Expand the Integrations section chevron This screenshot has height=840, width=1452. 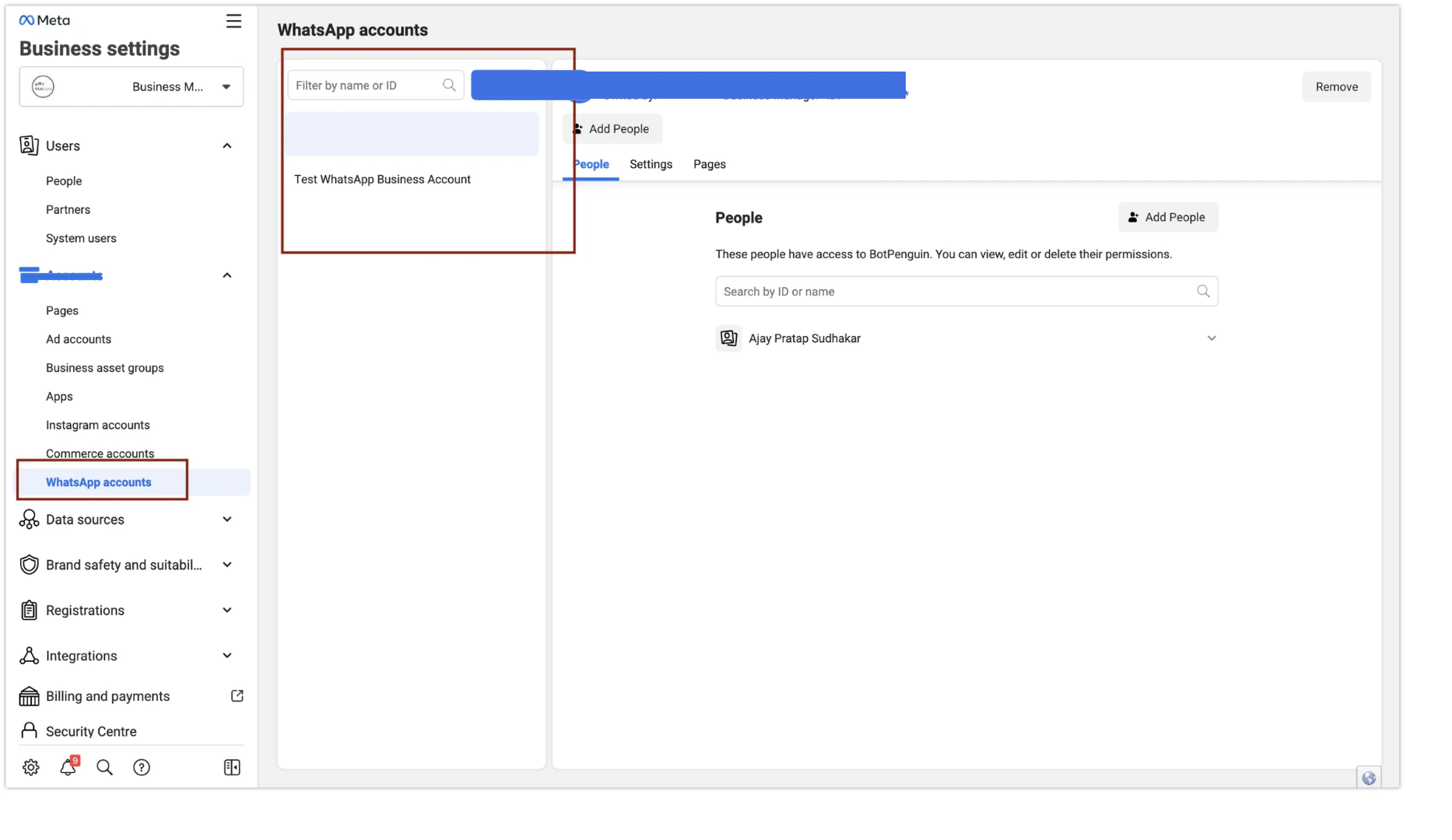(x=226, y=656)
